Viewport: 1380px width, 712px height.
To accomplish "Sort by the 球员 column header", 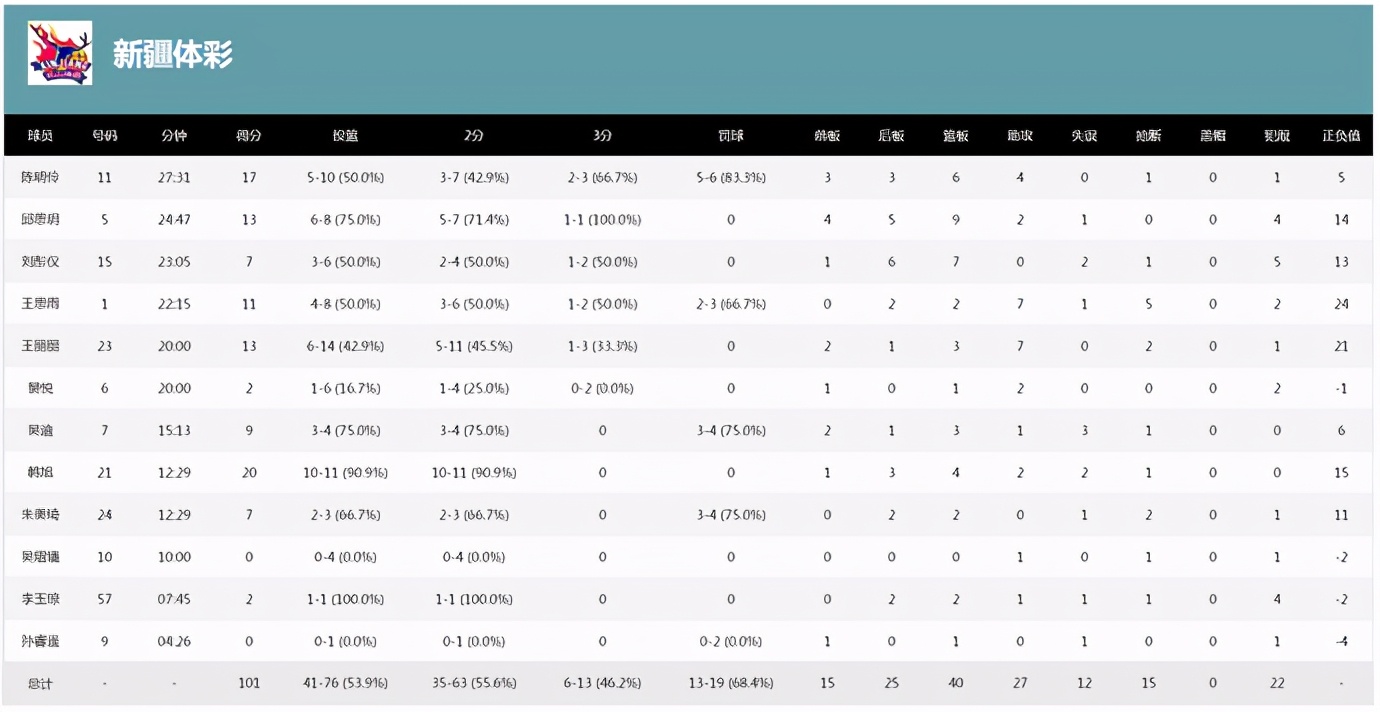I will click(x=40, y=136).
